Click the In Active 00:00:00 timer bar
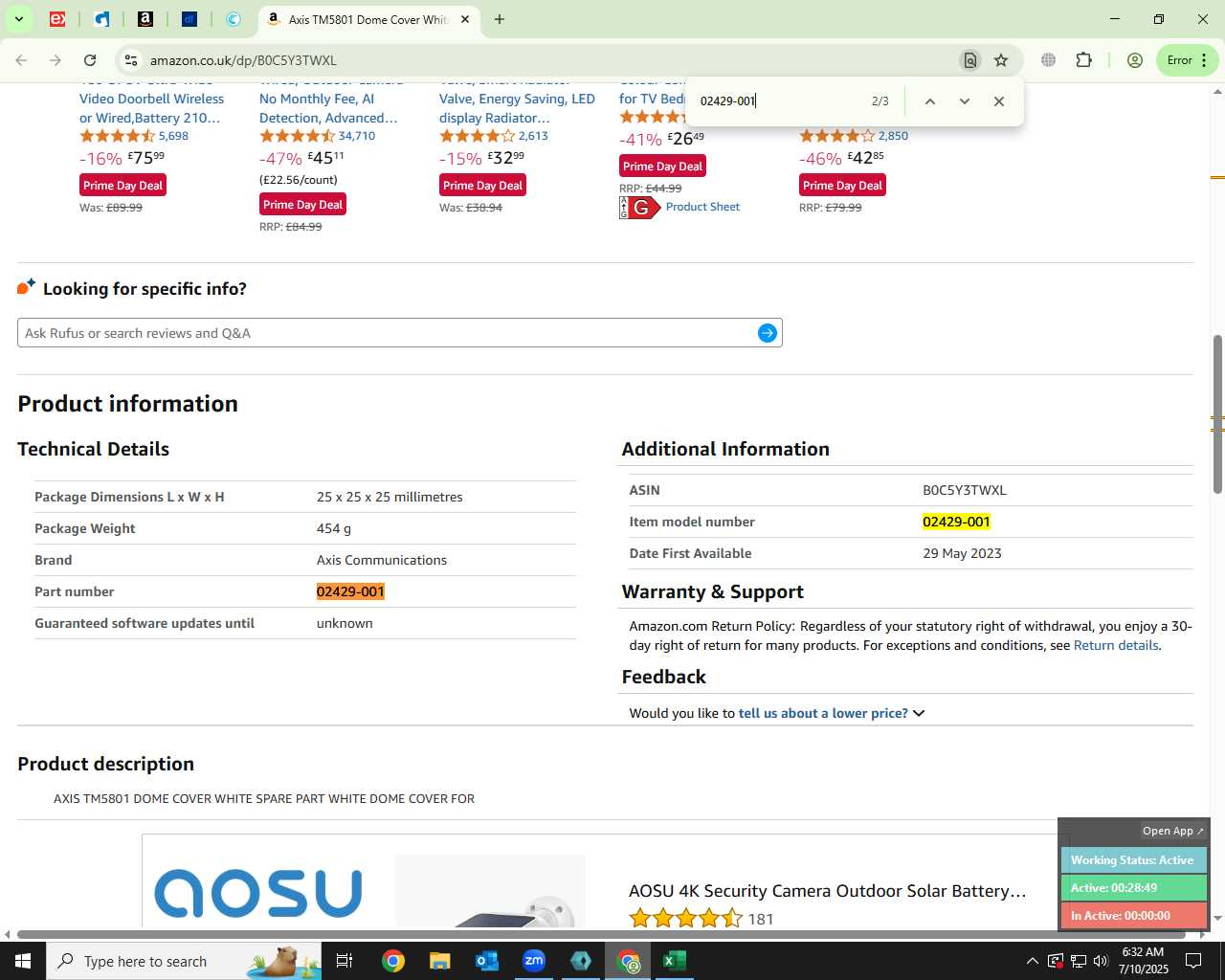1225x980 pixels. [1133, 916]
